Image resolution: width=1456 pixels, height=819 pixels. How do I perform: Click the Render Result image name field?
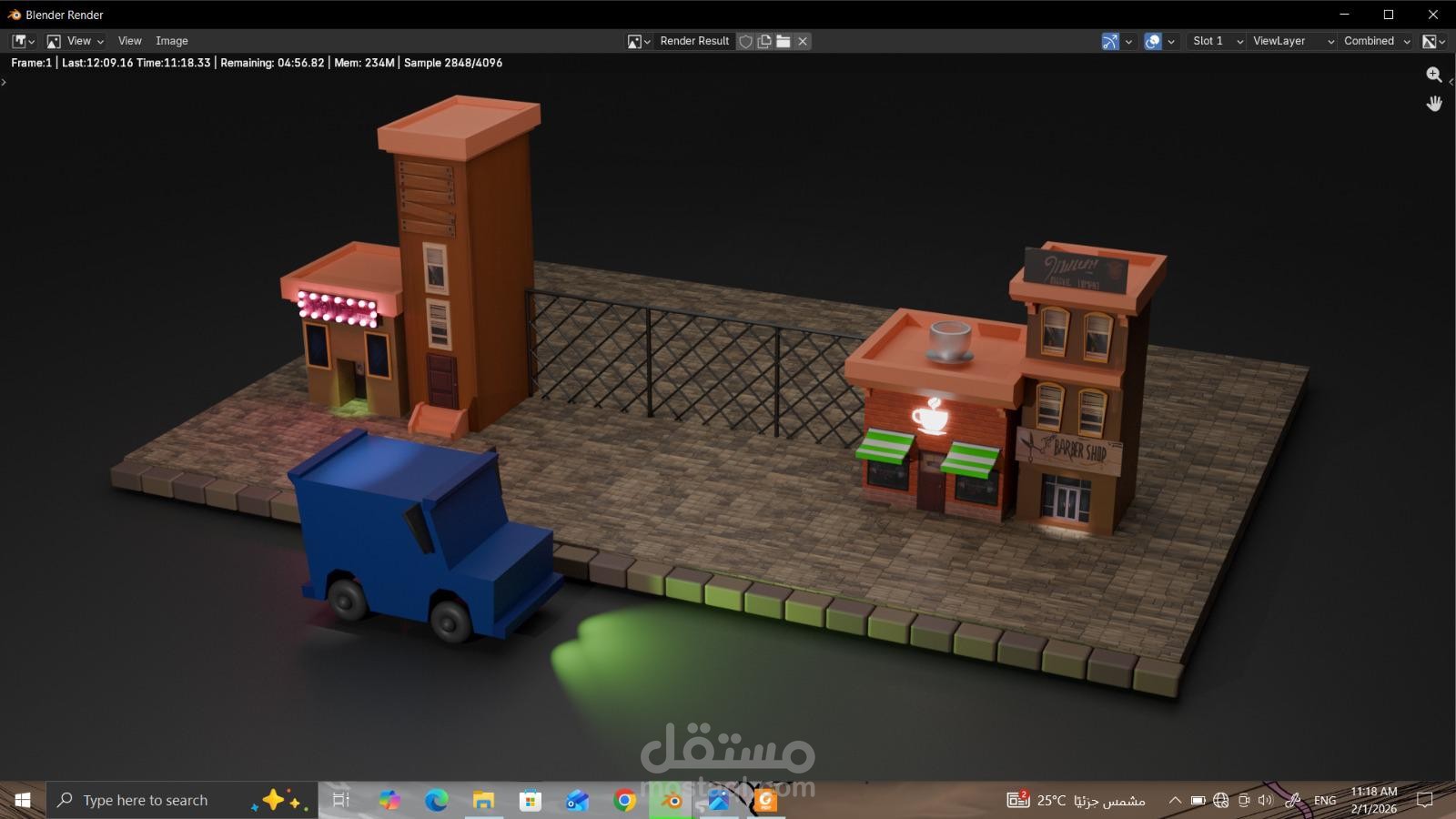[694, 41]
